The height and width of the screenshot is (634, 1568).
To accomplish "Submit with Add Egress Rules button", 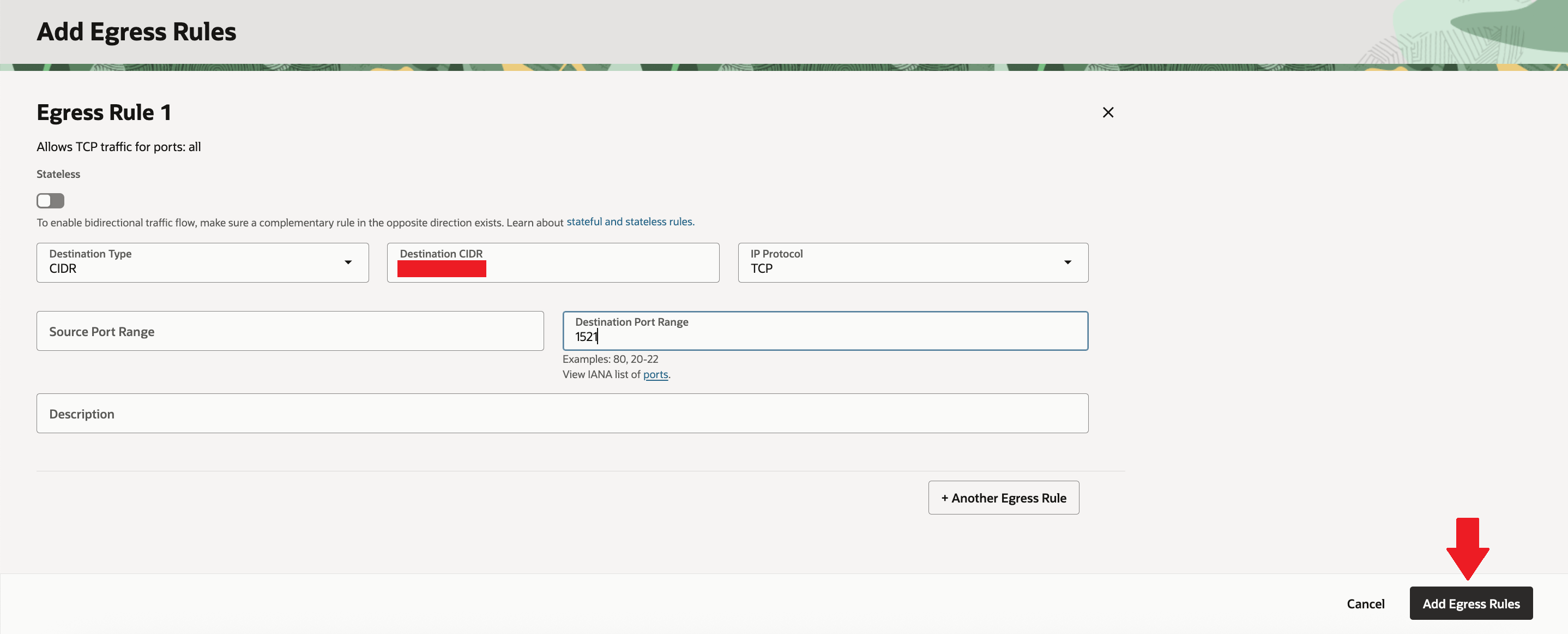I will [1470, 603].
